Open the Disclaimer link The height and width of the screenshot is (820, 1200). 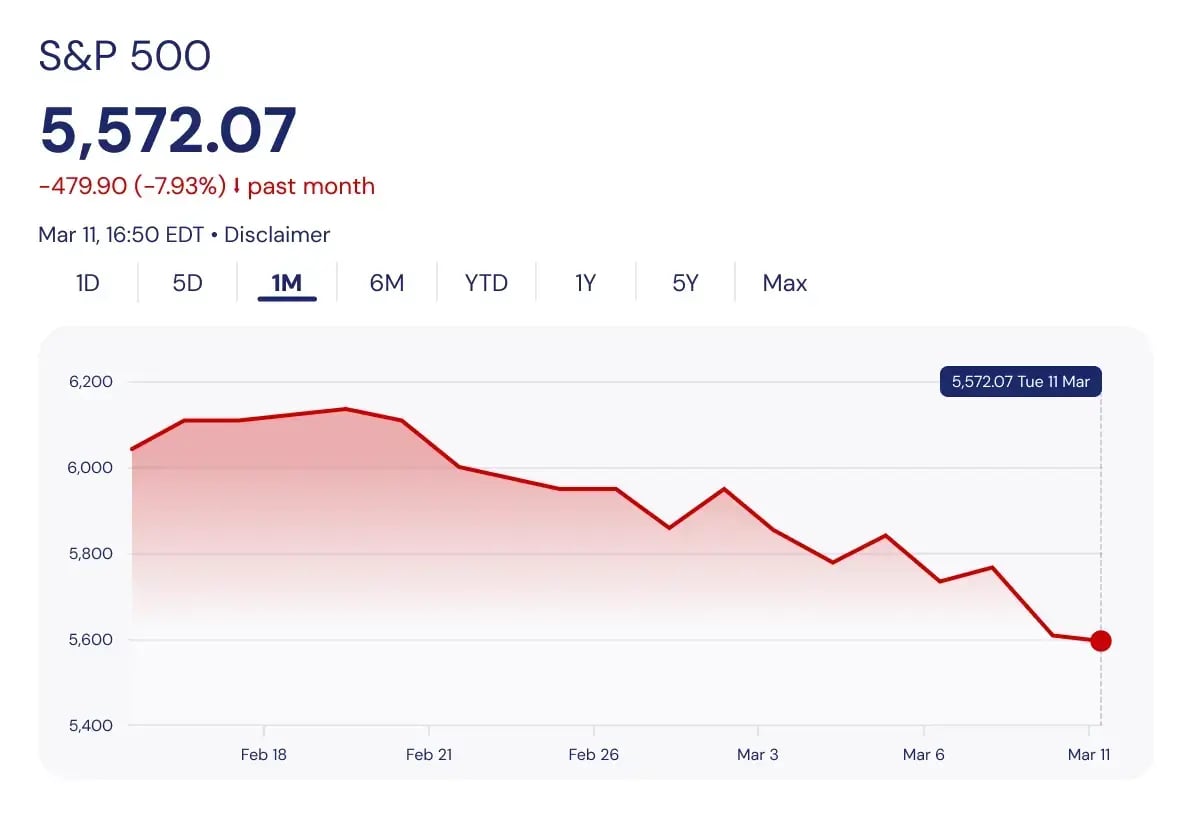click(277, 235)
